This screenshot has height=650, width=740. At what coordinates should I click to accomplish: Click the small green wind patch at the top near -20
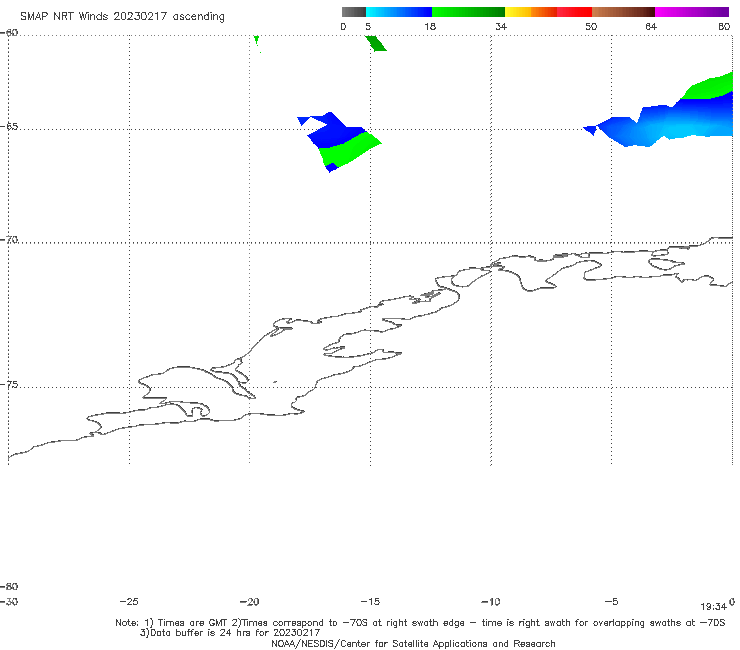click(x=256, y=42)
